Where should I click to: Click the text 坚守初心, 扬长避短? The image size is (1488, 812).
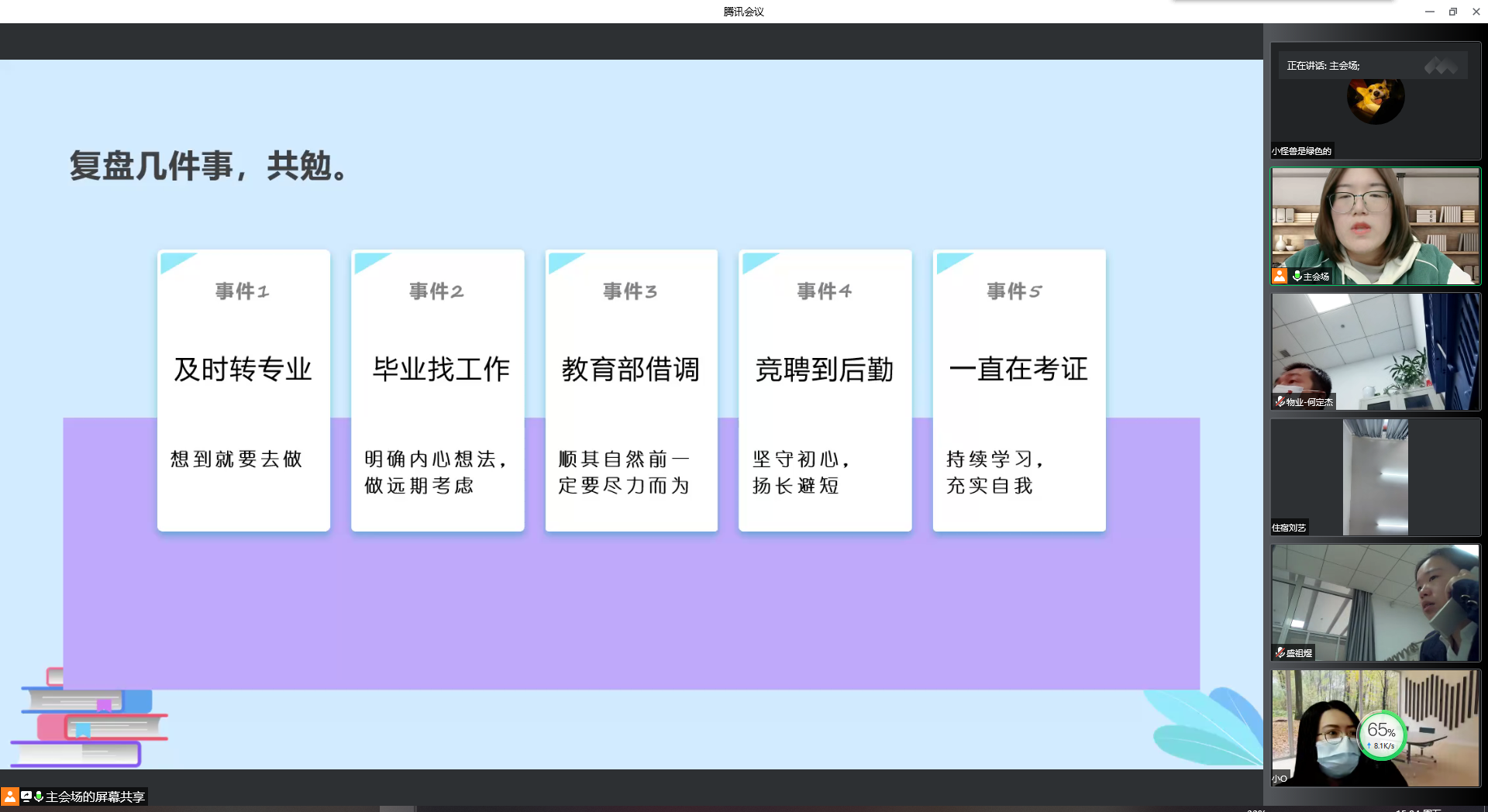point(801,472)
